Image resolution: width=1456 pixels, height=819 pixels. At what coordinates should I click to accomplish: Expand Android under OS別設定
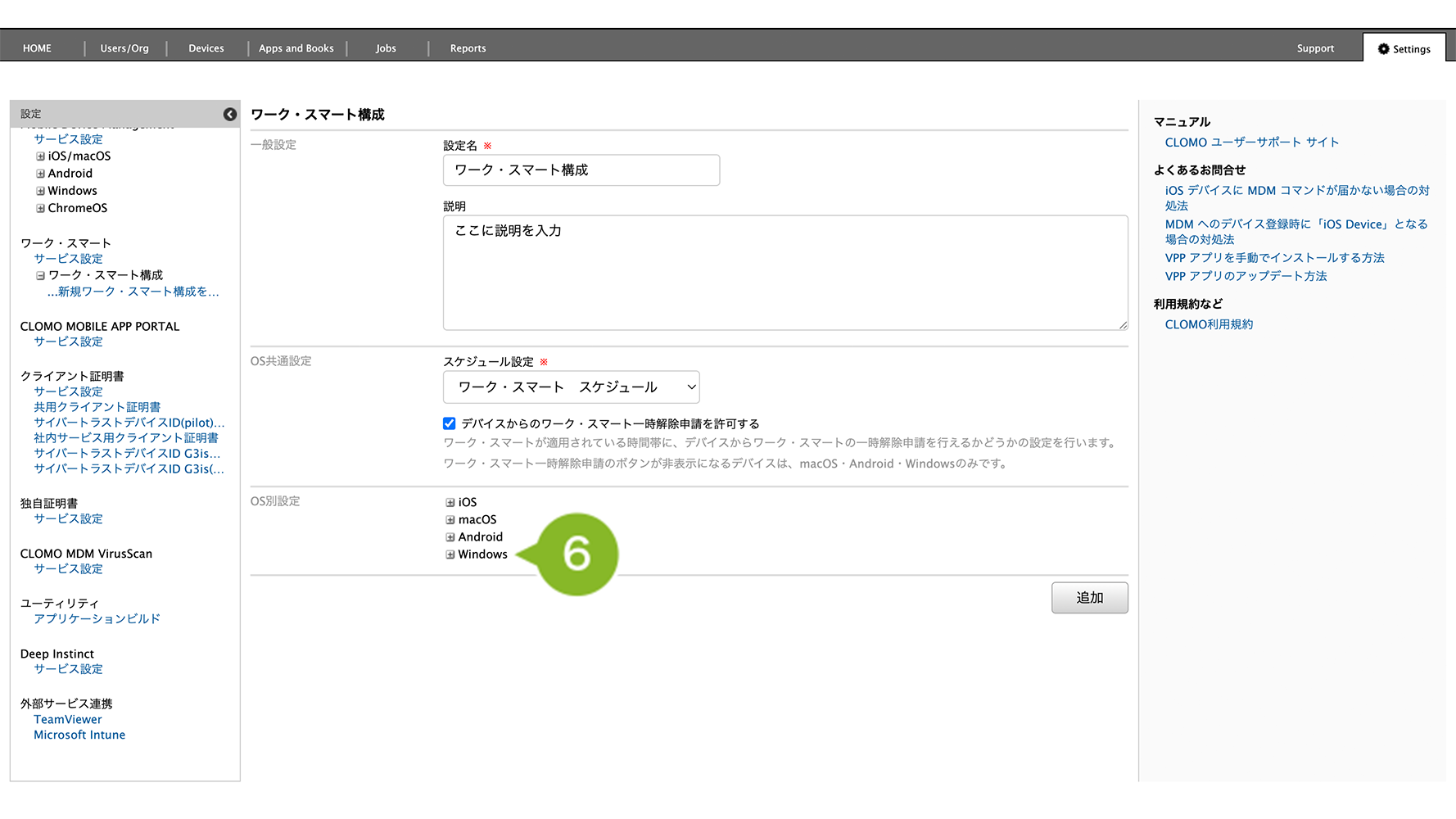click(450, 537)
